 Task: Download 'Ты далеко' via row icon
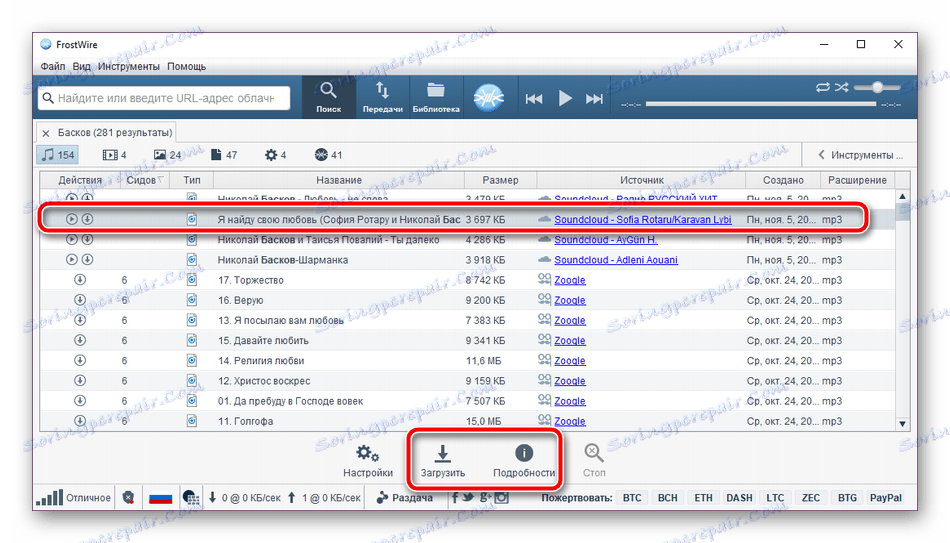pyautogui.click(x=87, y=239)
